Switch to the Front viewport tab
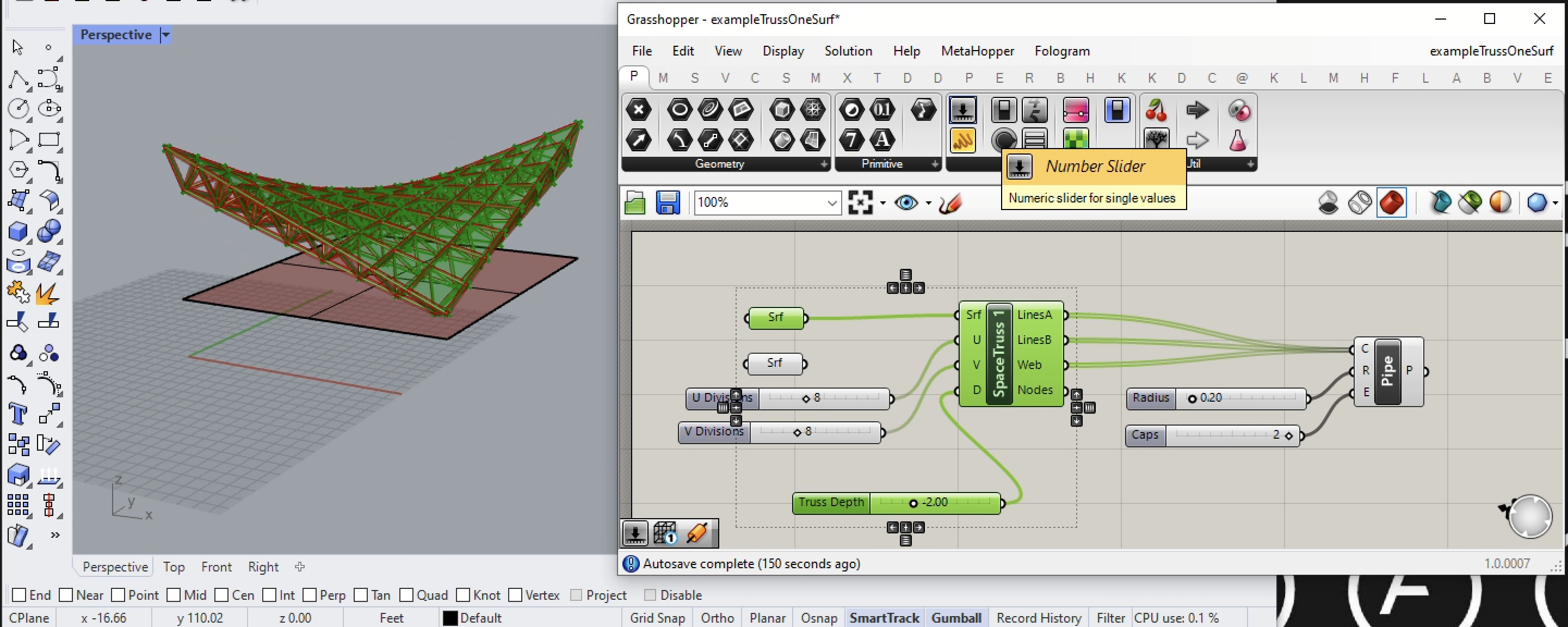The height and width of the screenshot is (627, 1568). click(216, 567)
